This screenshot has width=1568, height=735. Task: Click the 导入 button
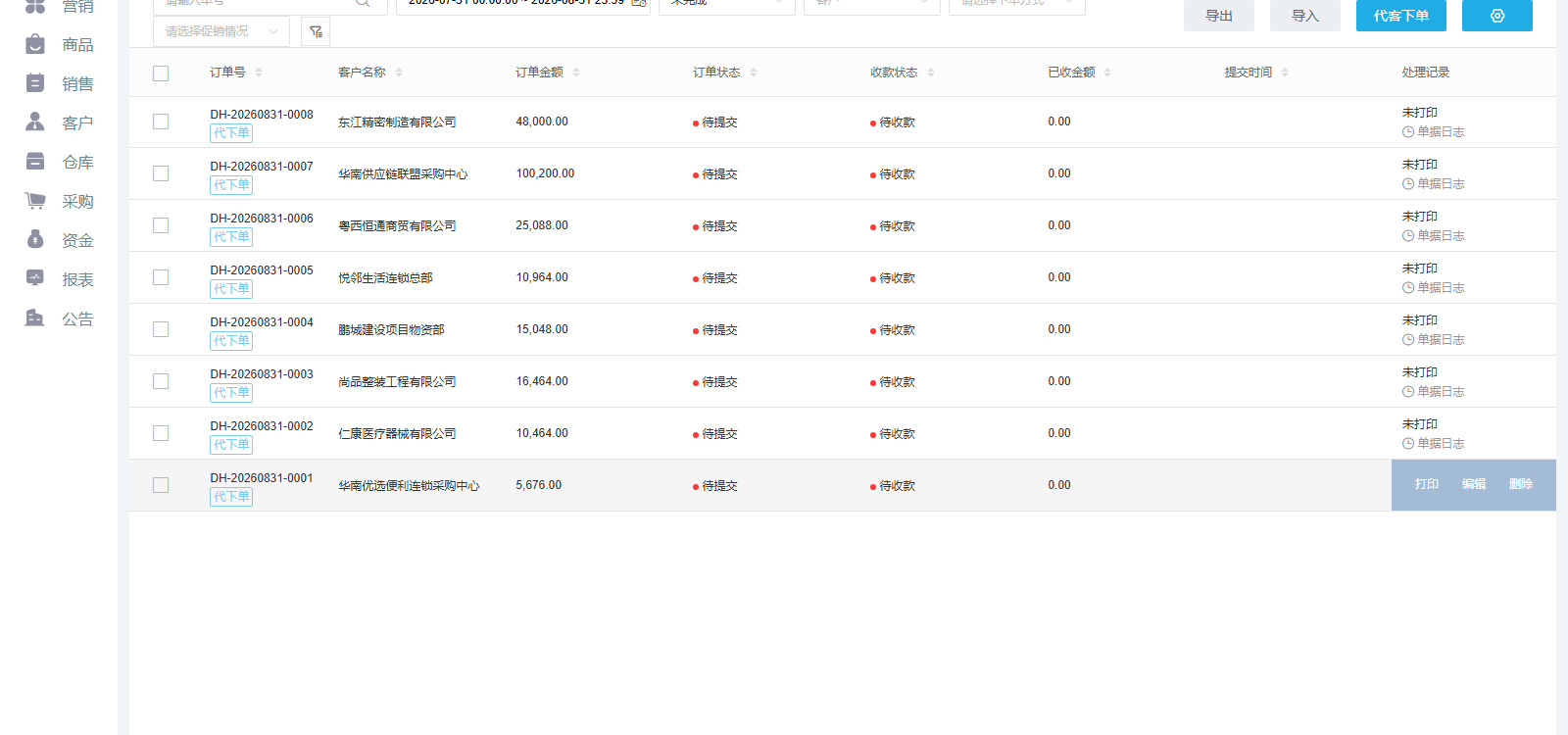coord(1305,16)
